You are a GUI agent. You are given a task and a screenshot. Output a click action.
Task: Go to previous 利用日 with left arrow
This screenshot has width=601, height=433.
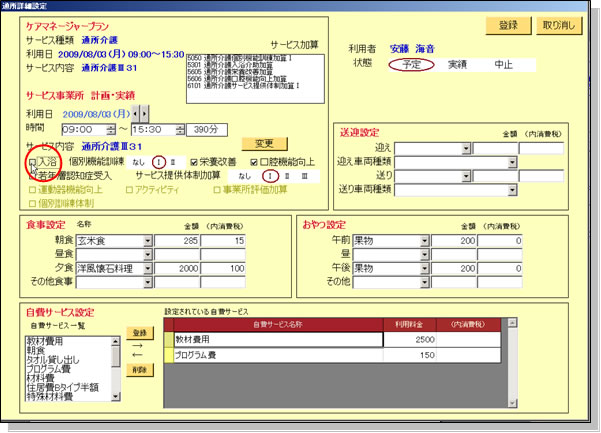tap(135, 114)
